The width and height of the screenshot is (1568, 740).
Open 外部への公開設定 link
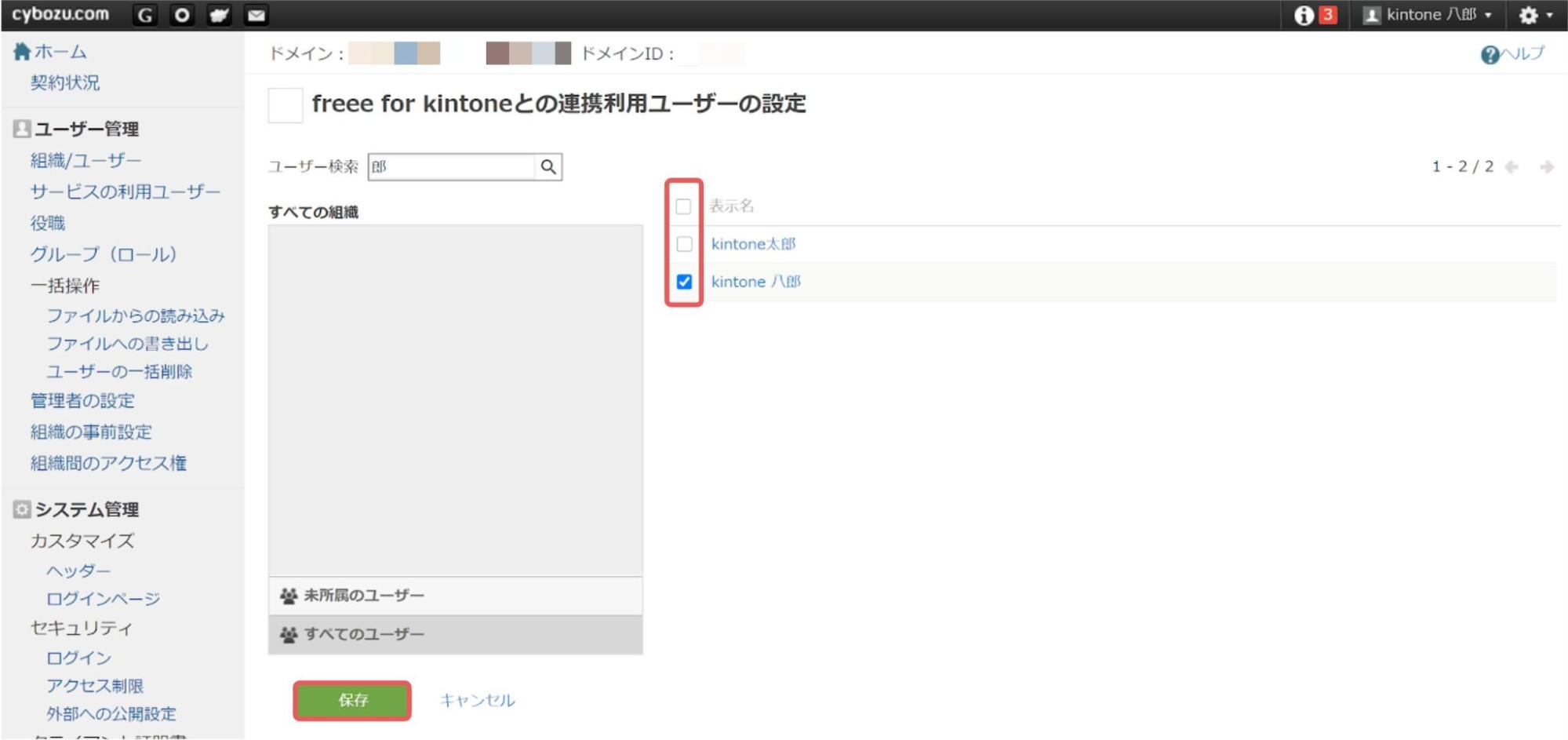111,714
